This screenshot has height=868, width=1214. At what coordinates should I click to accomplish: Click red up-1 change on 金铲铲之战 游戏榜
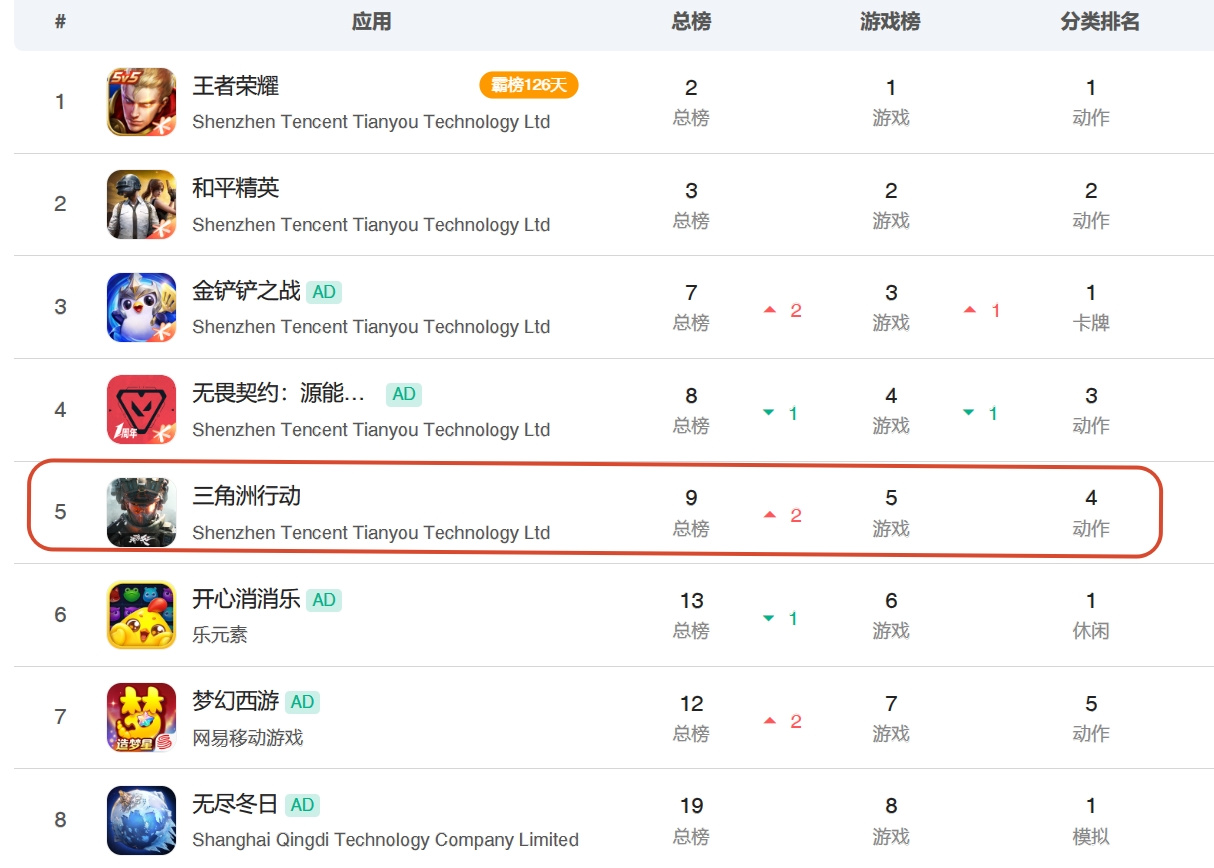coord(982,311)
